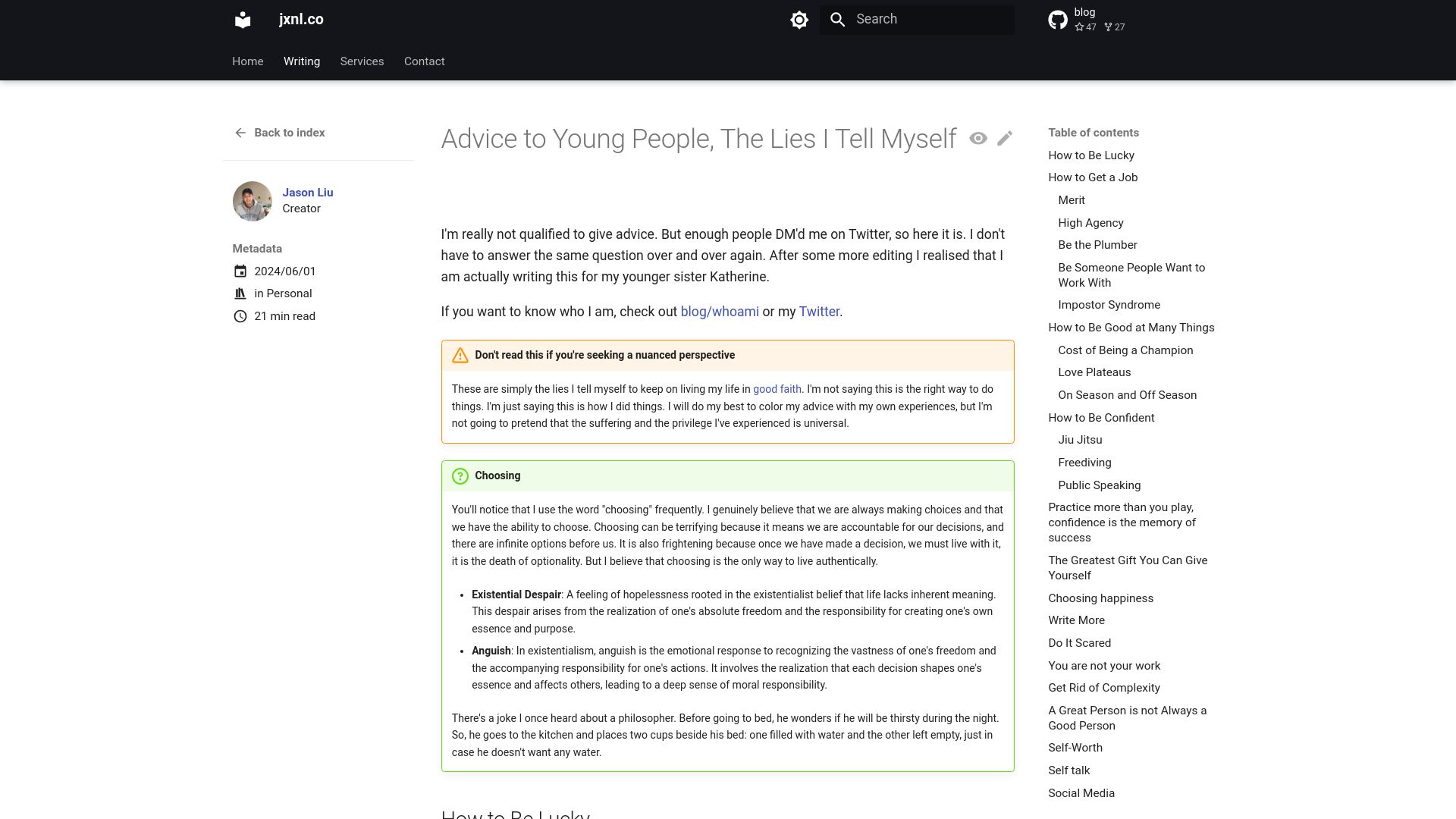1456x819 pixels.
Task: Click the Back to index arrow icon
Action: (x=240, y=133)
